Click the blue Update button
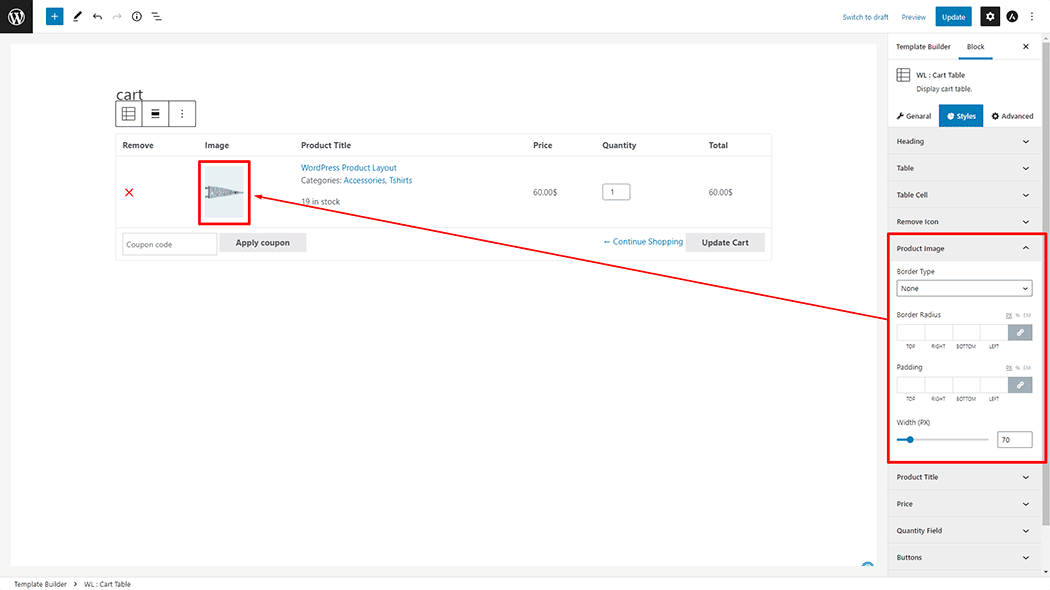This screenshot has width=1050, height=590. coord(953,16)
